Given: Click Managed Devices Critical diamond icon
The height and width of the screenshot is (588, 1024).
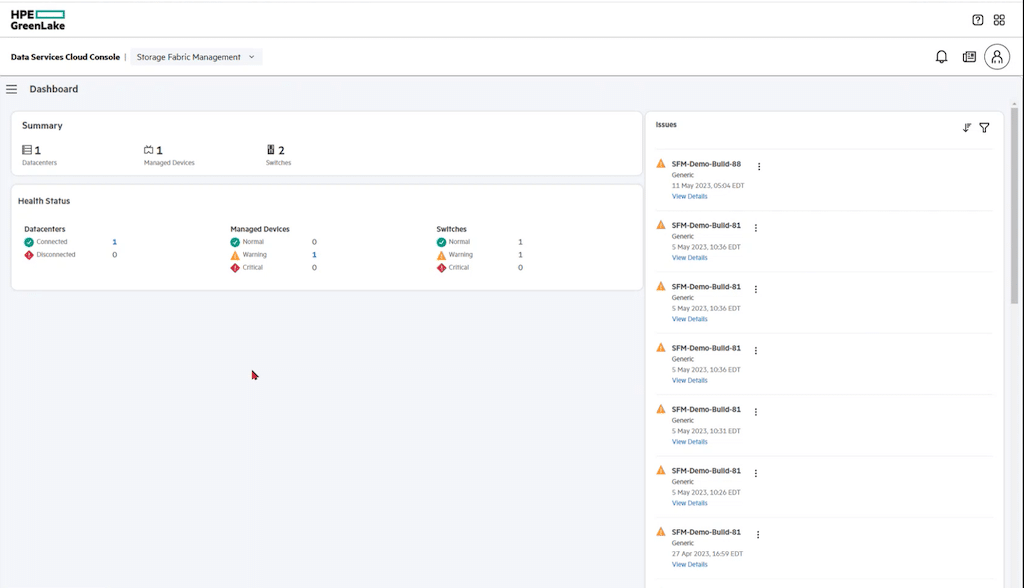Looking at the screenshot, I should pos(235,268).
